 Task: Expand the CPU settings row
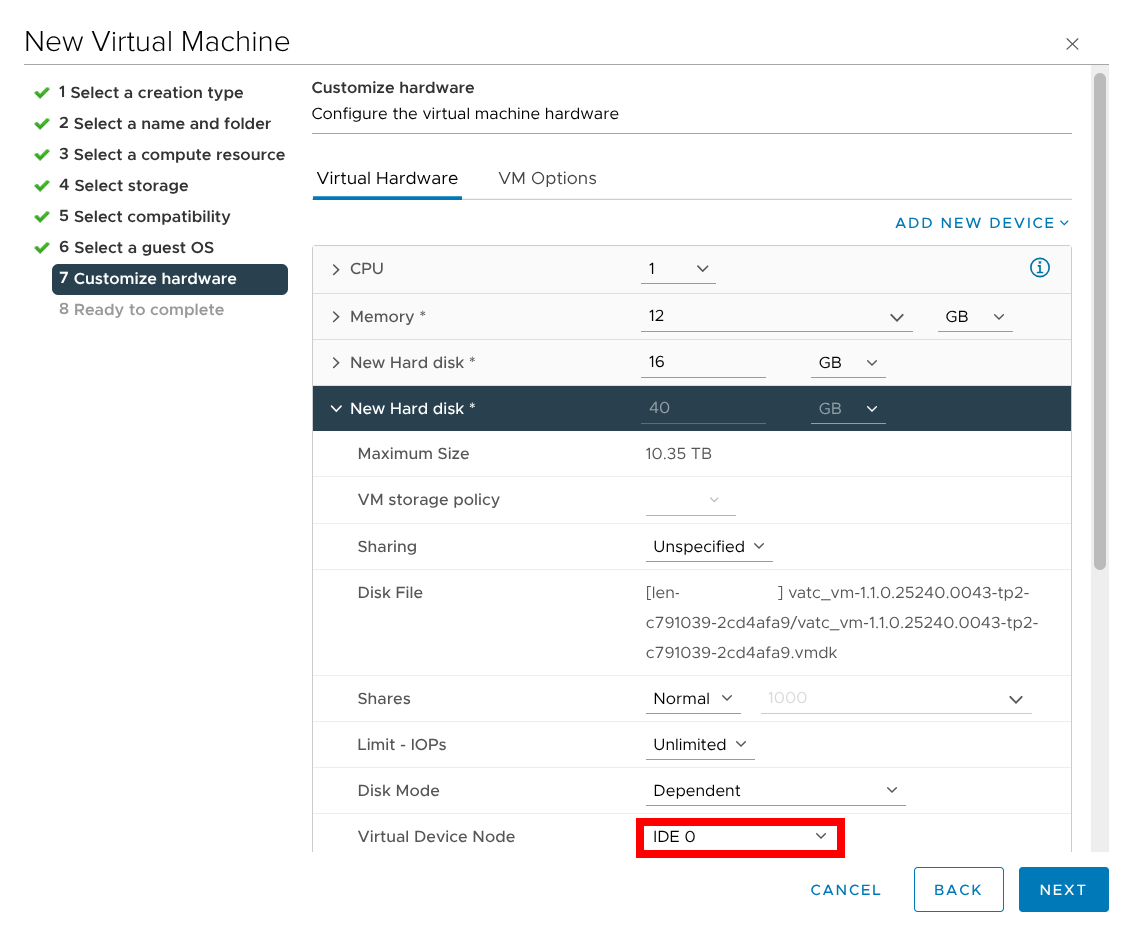coord(336,270)
